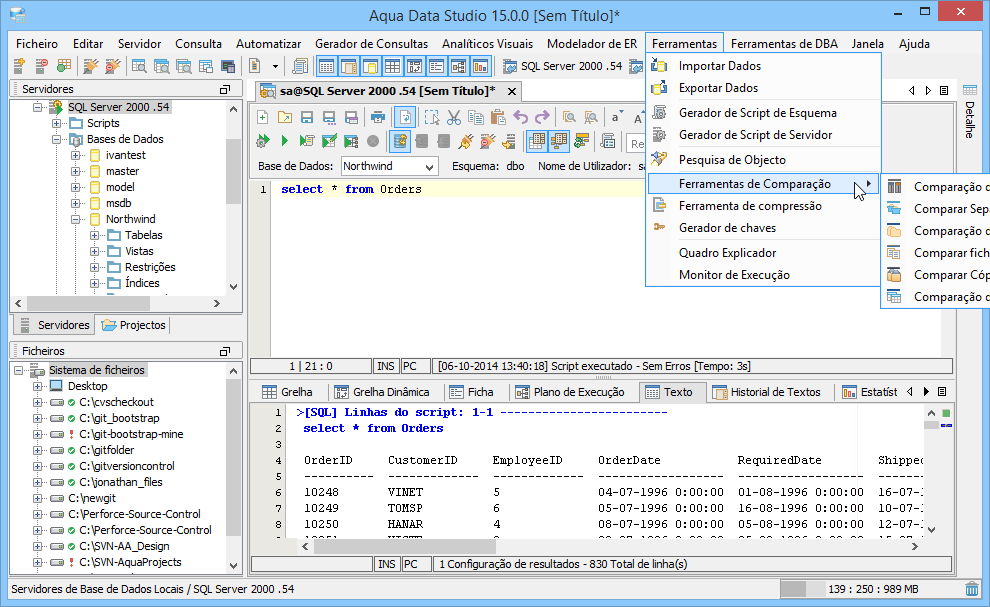This screenshot has width=990, height=607.
Task: Click the purple Undo arrow icon
Action: tap(520, 117)
